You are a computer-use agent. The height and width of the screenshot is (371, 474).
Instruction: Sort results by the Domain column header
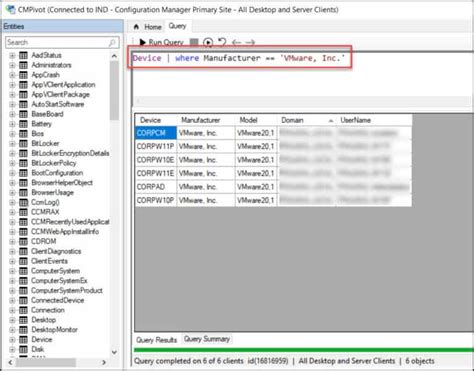306,120
